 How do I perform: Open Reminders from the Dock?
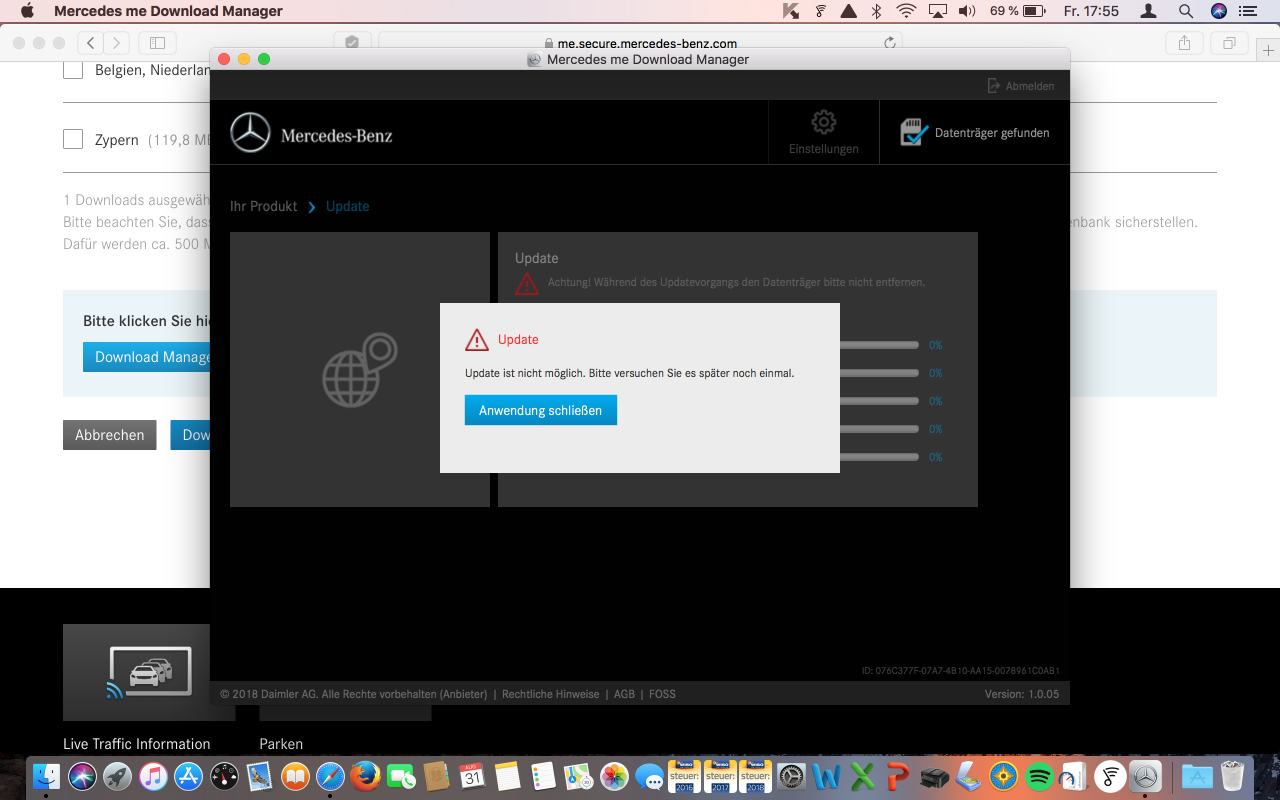click(543, 776)
